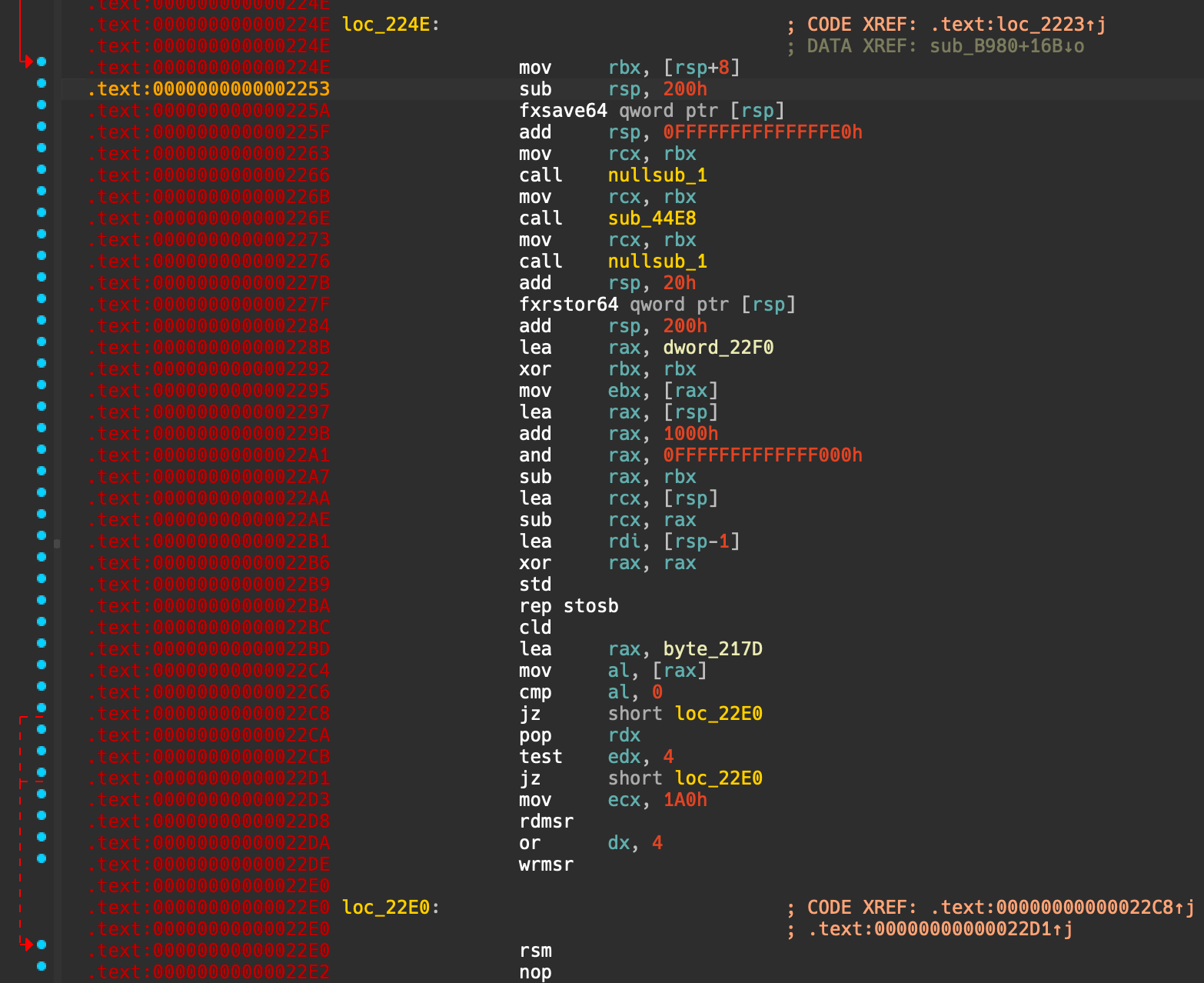Select the 1A0h immediate value

click(685, 800)
